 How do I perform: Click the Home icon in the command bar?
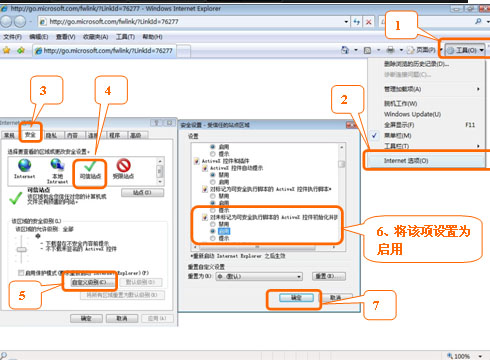345,50
